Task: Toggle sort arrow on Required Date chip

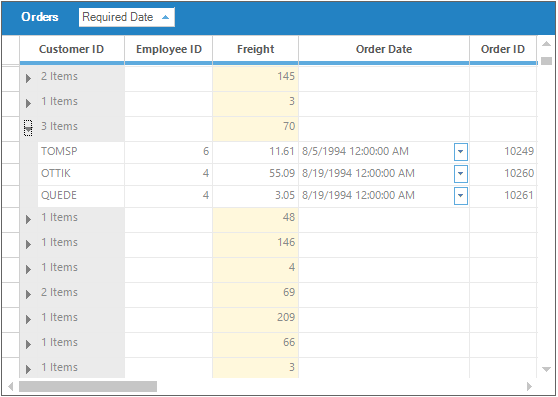Action: (x=165, y=17)
